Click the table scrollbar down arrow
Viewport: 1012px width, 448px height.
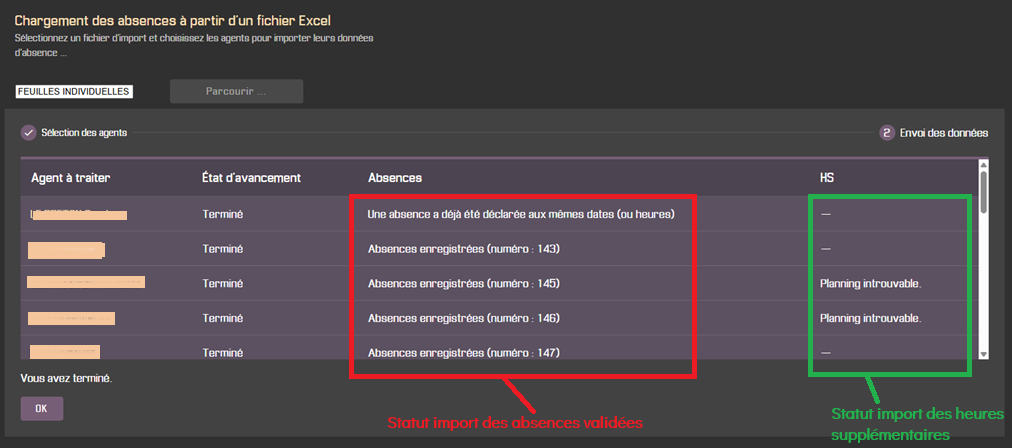(x=984, y=354)
